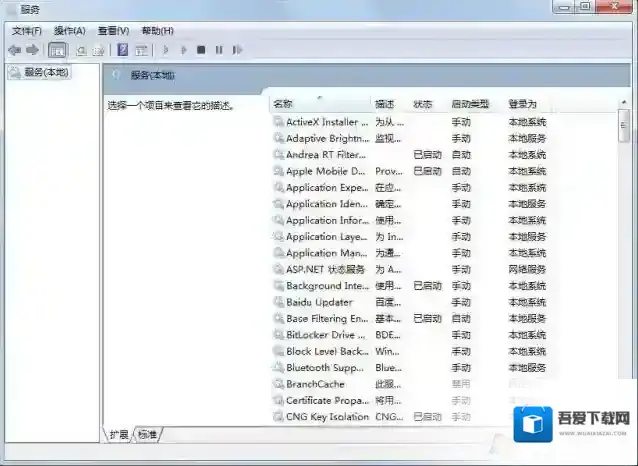Select BranchCache service
Viewport: 638px width, 466px height.
(410, 384)
